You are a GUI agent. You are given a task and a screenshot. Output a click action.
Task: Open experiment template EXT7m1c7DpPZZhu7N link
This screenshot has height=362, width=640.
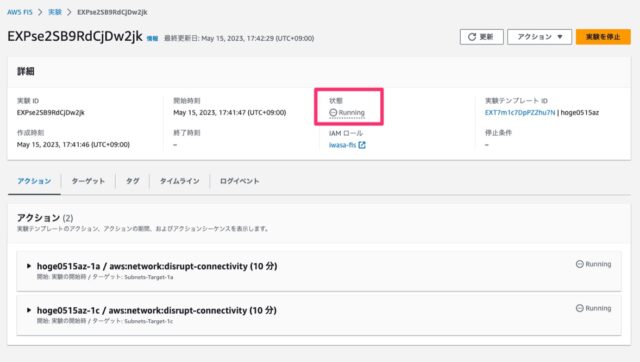coord(520,113)
